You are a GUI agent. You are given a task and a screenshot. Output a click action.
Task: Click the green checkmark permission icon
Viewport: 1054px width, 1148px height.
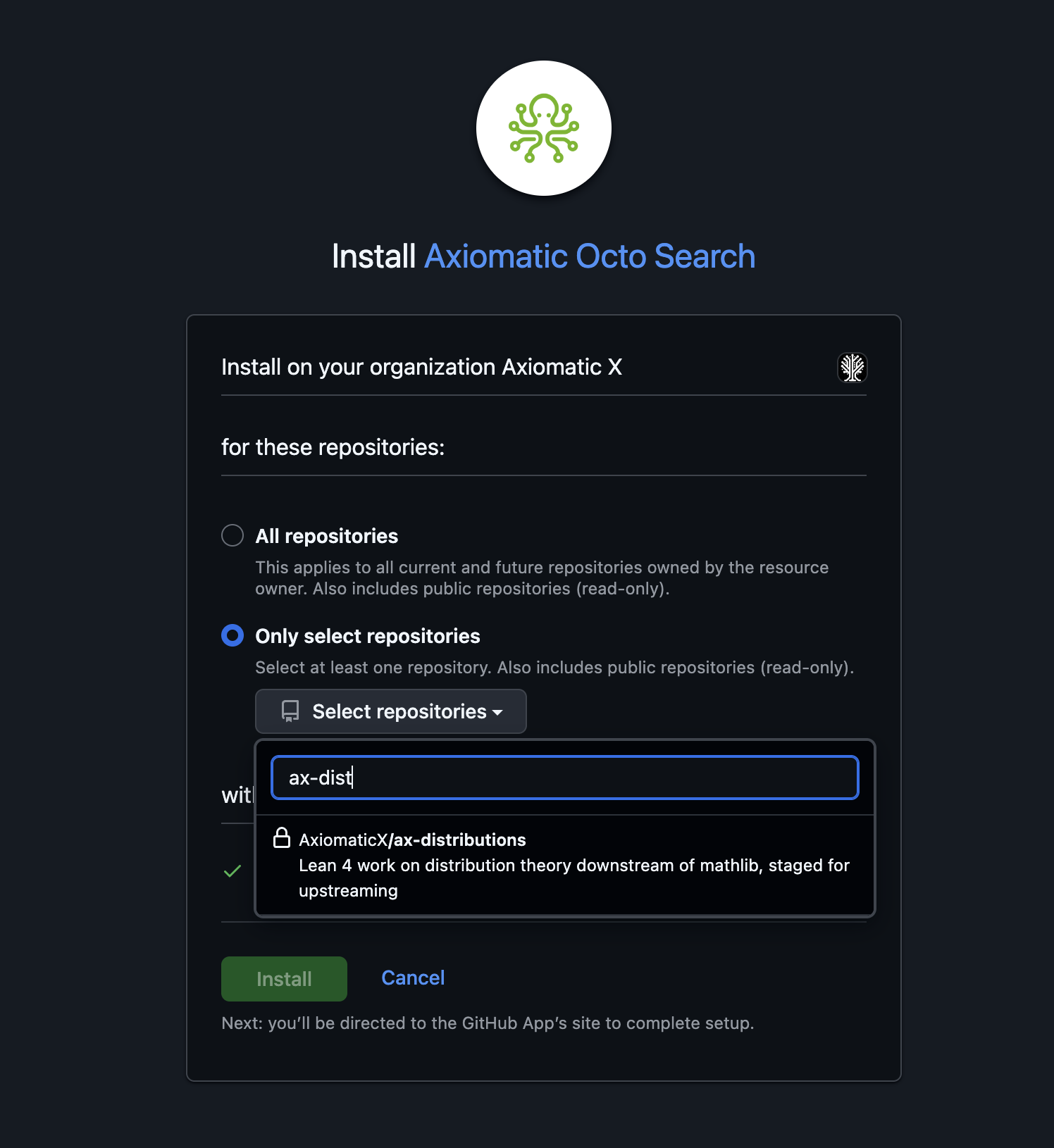[x=232, y=871]
